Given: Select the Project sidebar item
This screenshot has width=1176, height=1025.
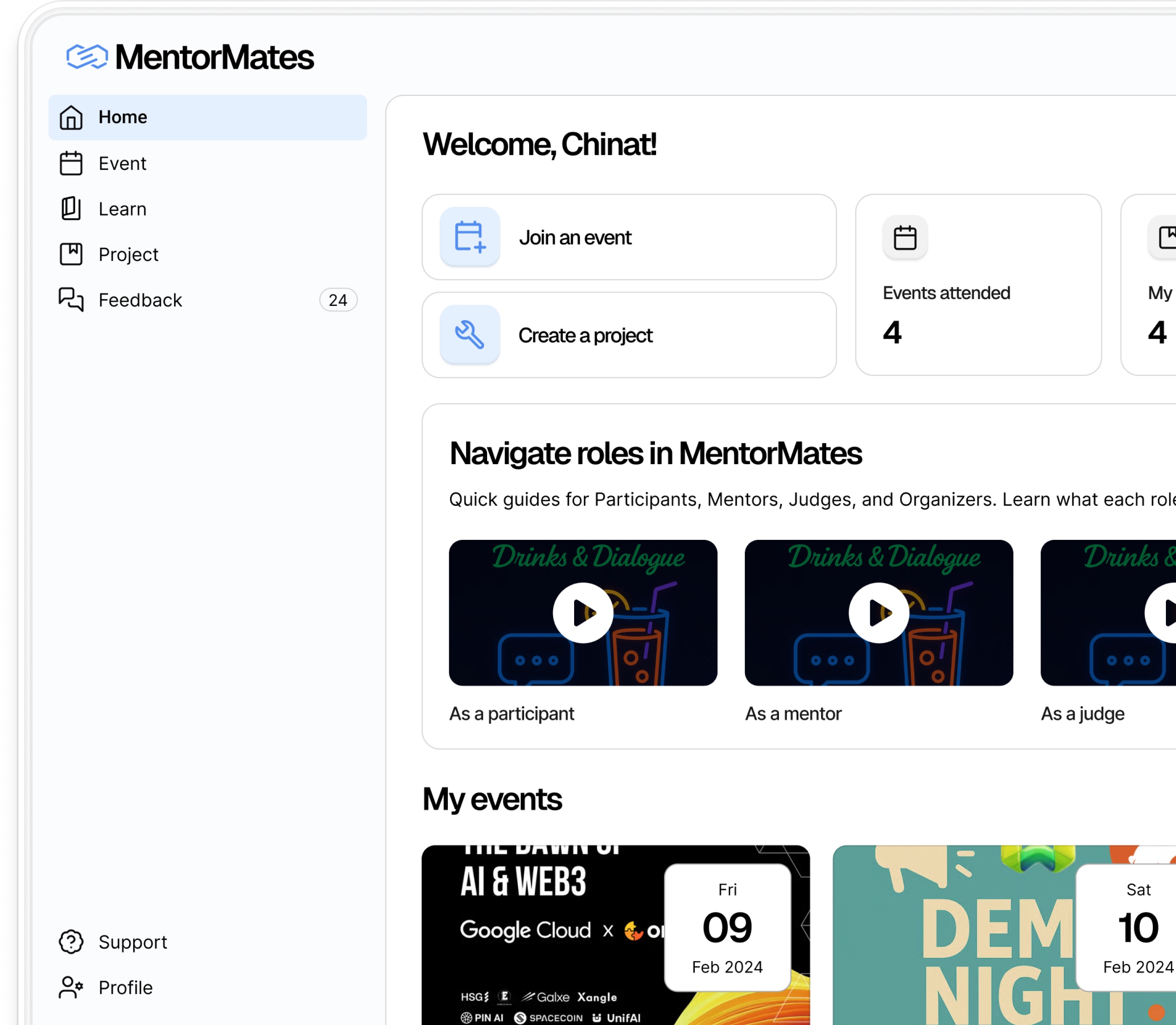Looking at the screenshot, I should coord(207,255).
